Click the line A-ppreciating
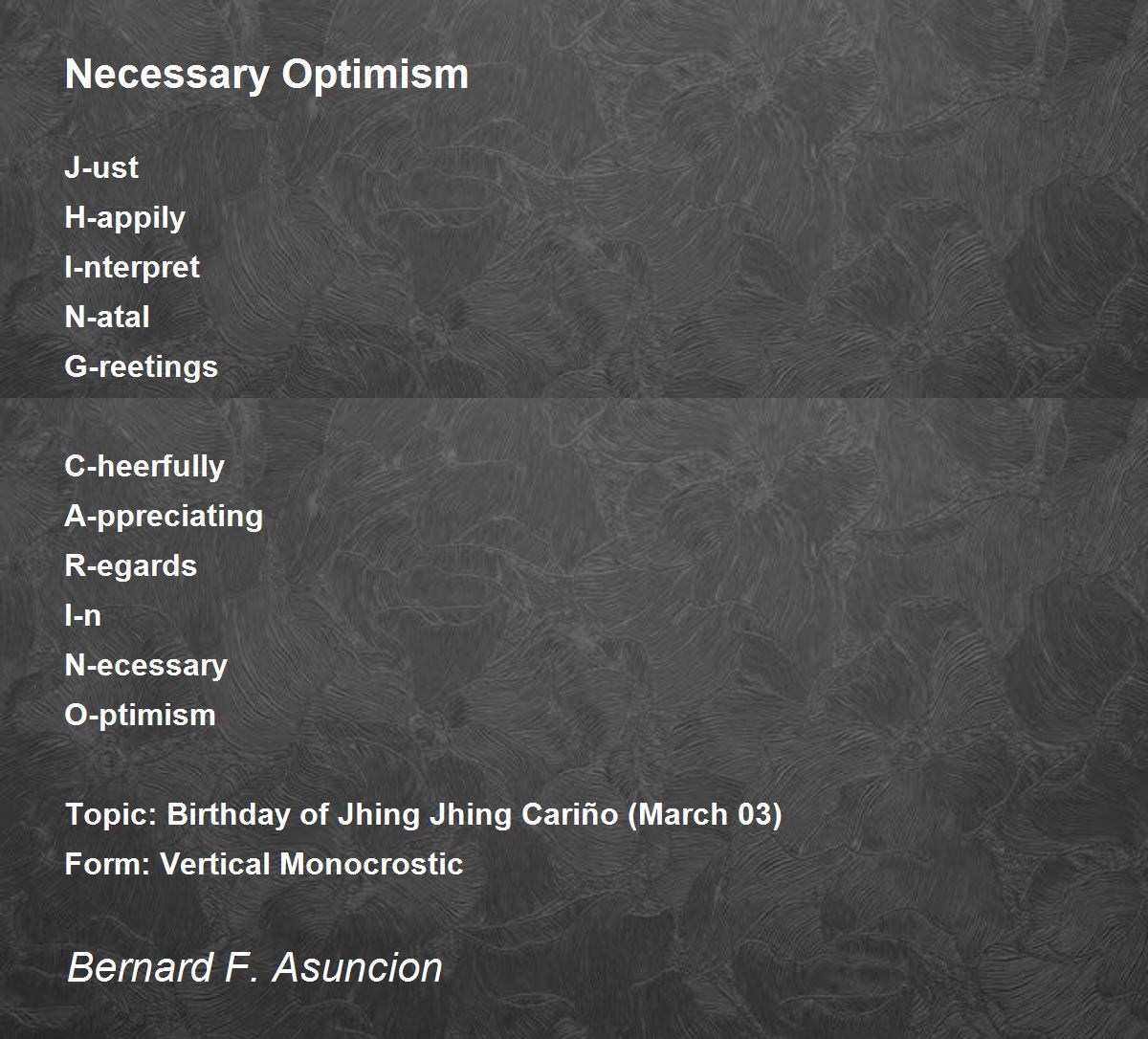This screenshot has height=1039, width=1148. (x=164, y=517)
